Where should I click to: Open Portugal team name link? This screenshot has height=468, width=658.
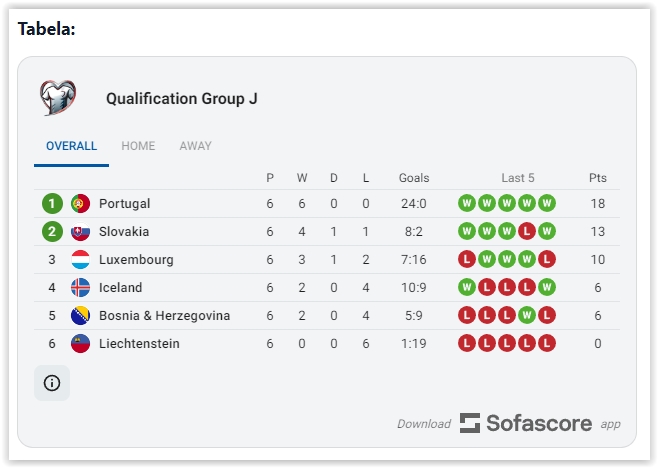(x=124, y=204)
